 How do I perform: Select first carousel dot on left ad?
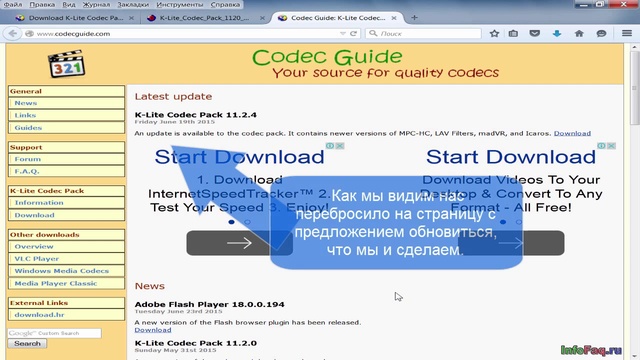(x=231, y=222)
